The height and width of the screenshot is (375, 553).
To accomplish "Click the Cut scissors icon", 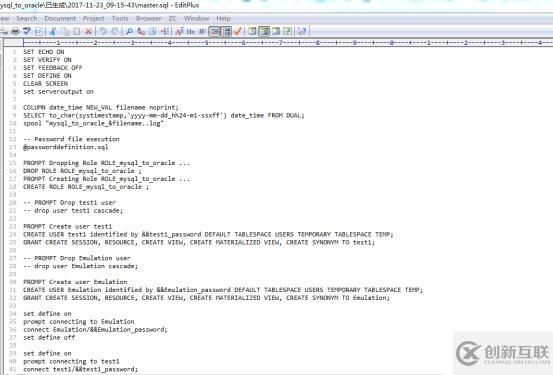I will [x=53, y=31].
